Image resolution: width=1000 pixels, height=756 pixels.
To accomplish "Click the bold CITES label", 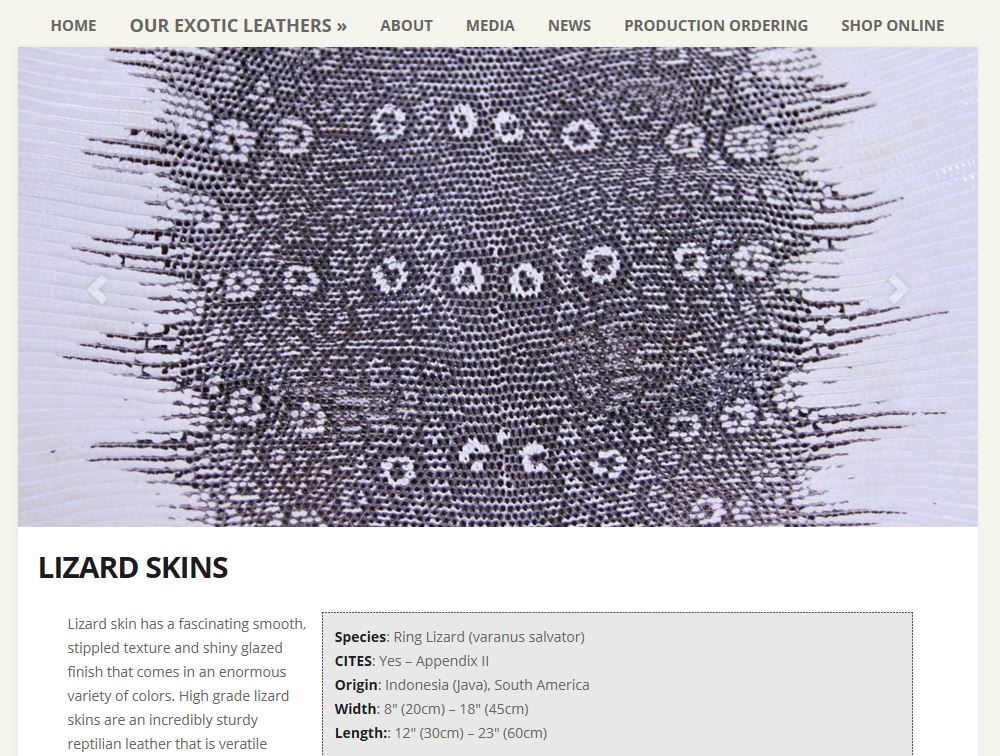I will (x=353, y=661).
